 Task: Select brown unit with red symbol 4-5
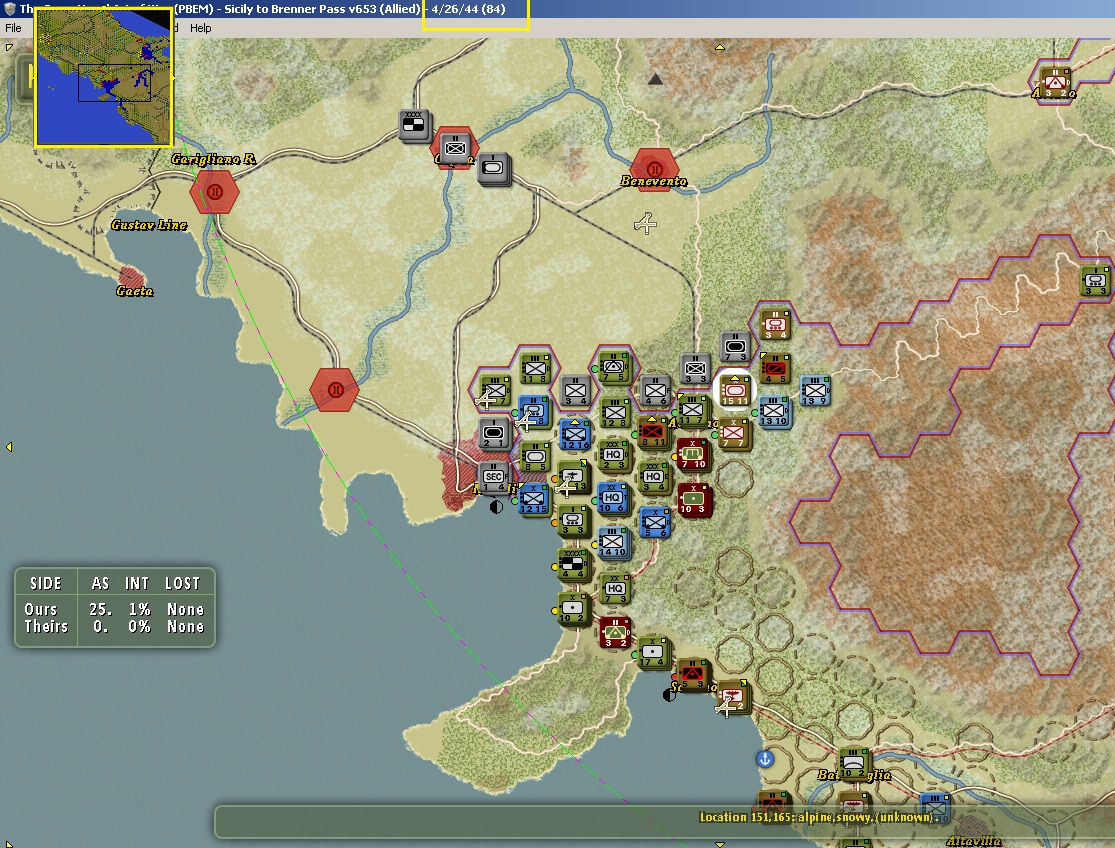[775, 368]
